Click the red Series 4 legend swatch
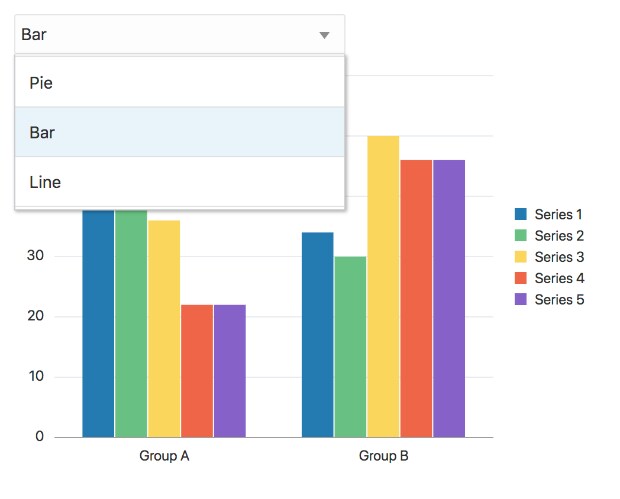This screenshot has height=499, width=620. coord(520,278)
